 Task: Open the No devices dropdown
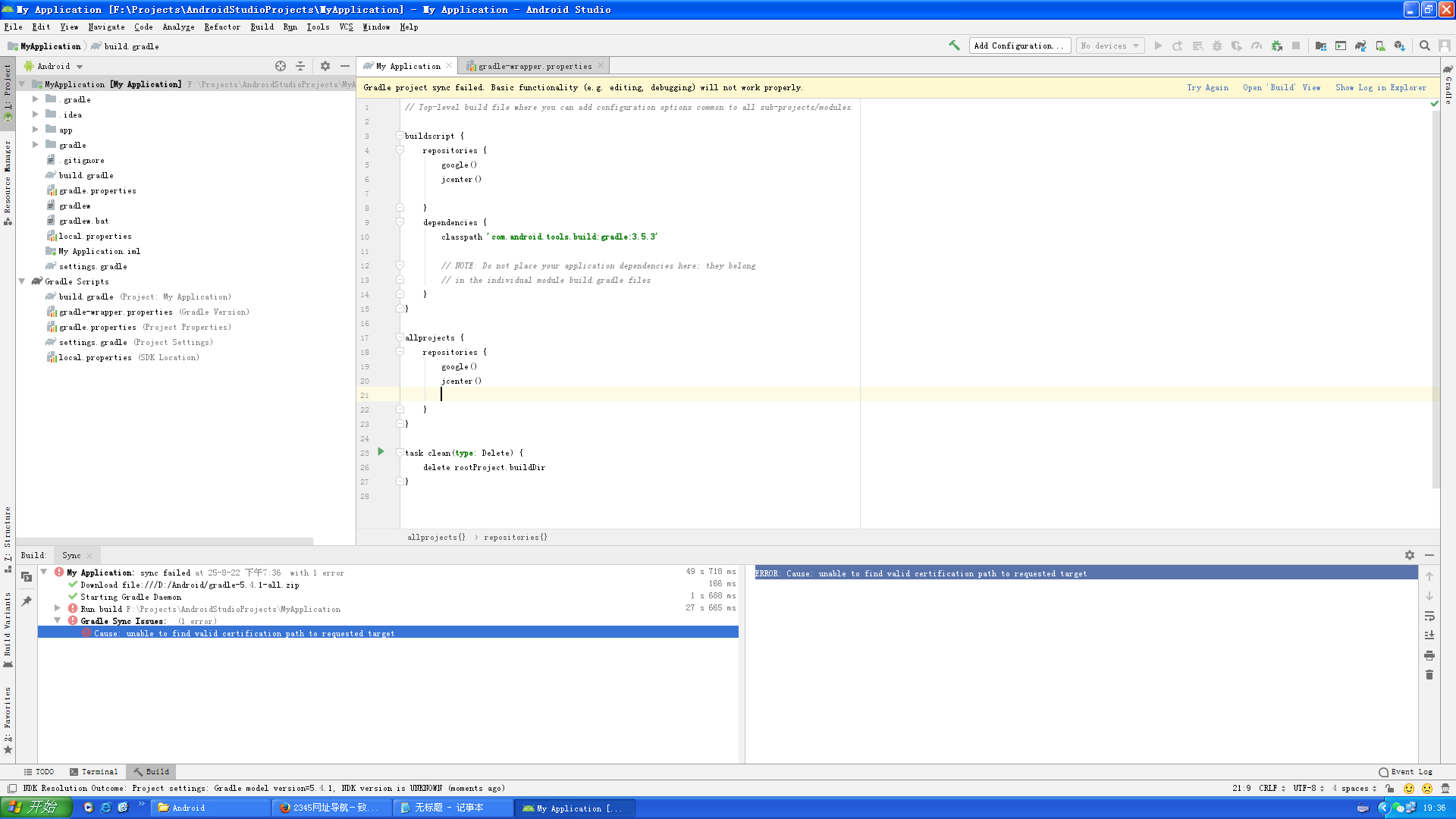coord(1110,45)
